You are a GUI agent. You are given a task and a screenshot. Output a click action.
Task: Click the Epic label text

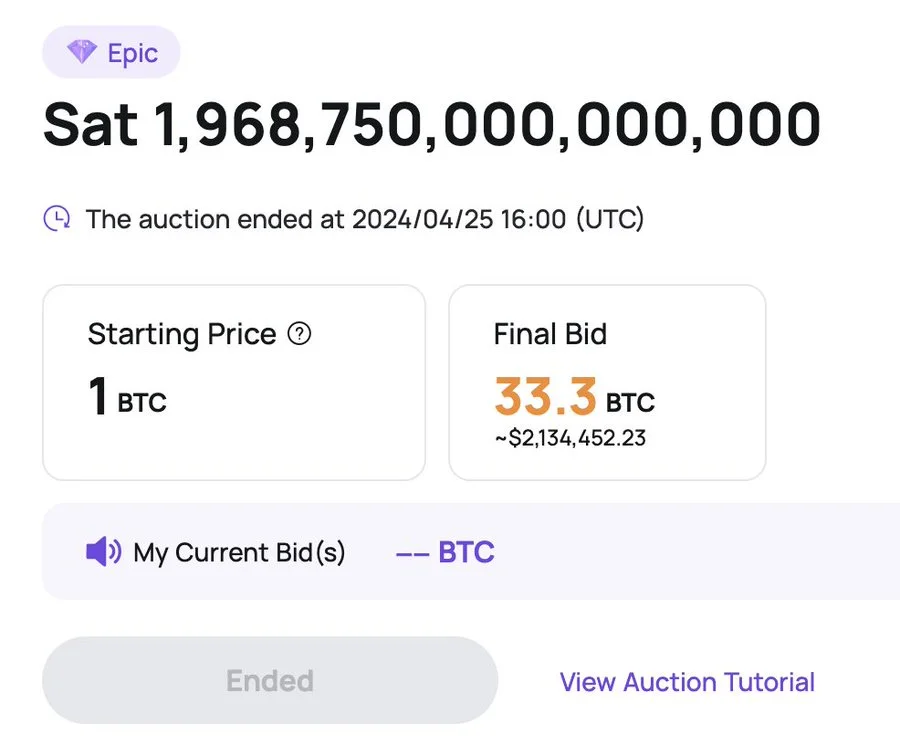click(133, 53)
